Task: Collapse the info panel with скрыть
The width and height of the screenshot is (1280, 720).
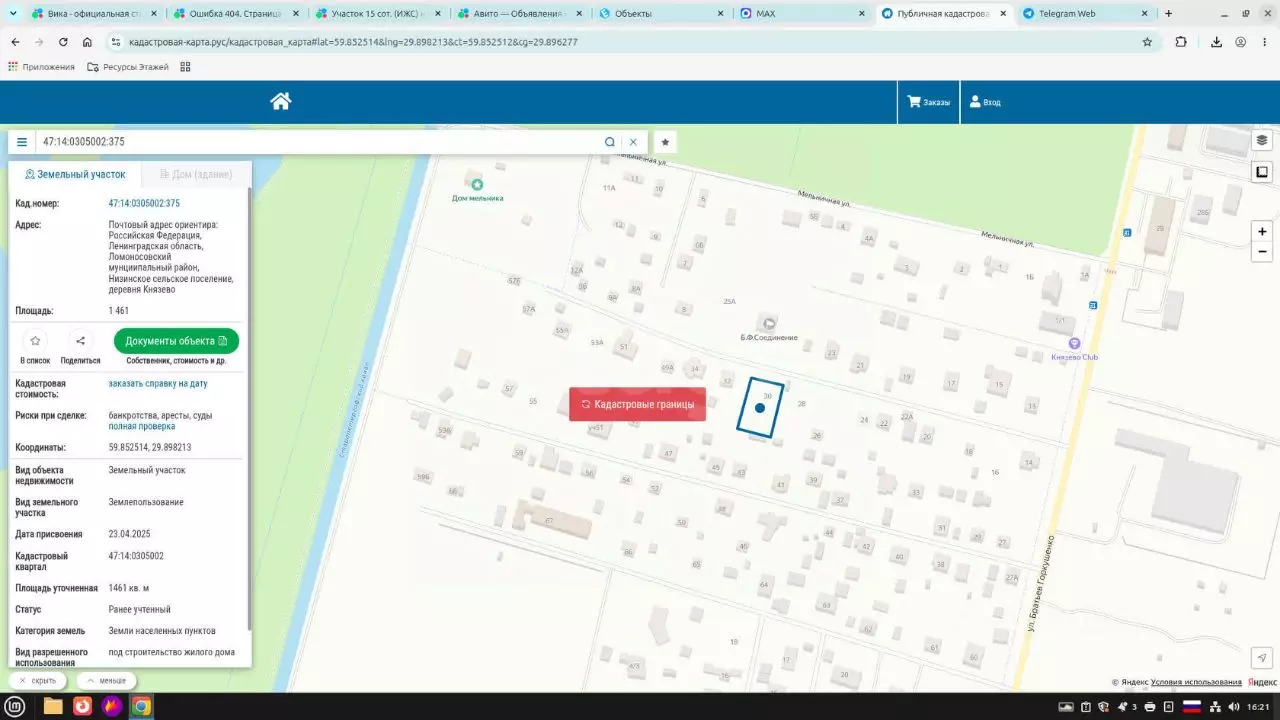Action: 37,680
